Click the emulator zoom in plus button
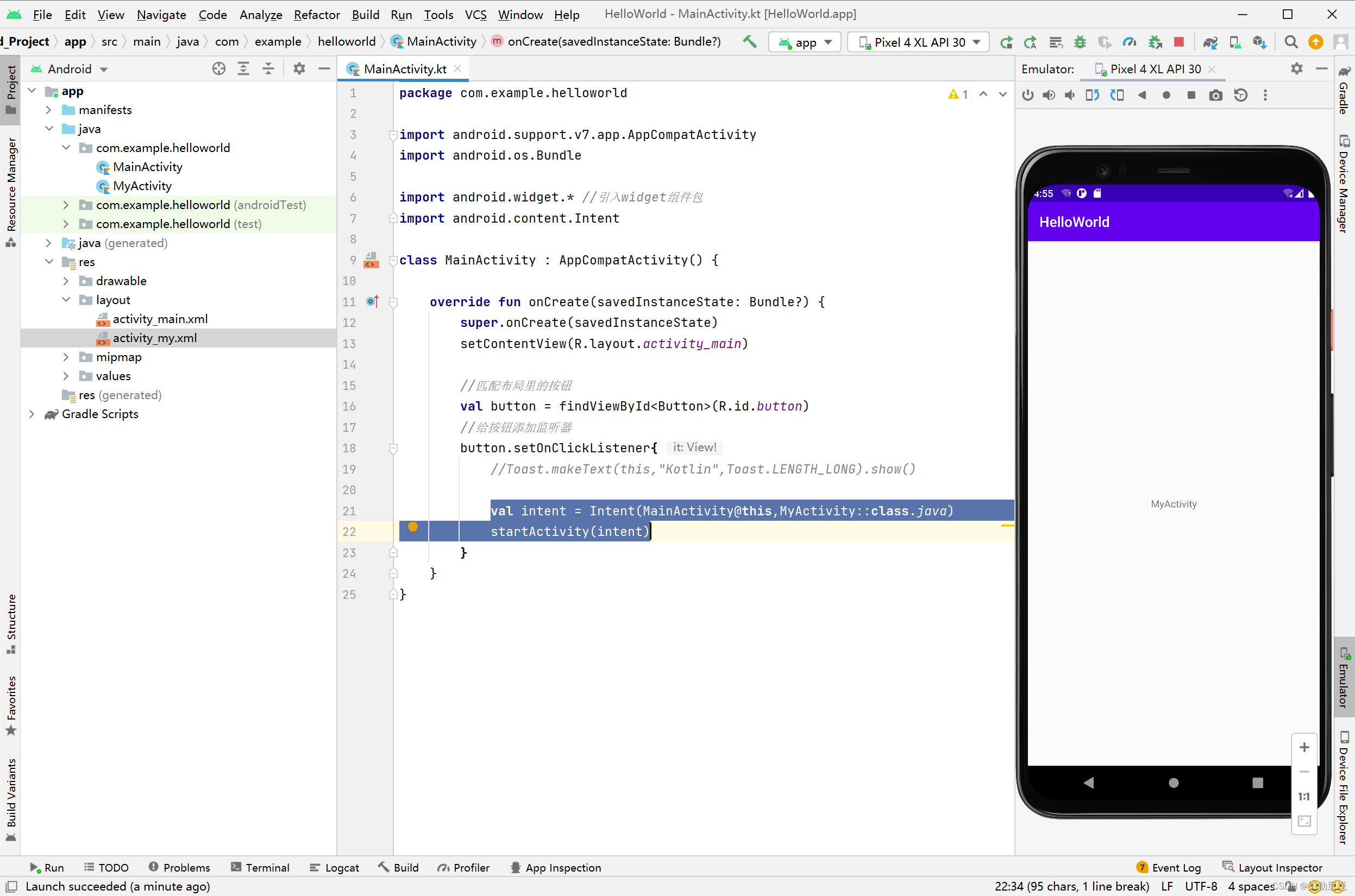Viewport: 1355px width, 896px height. coord(1304,747)
